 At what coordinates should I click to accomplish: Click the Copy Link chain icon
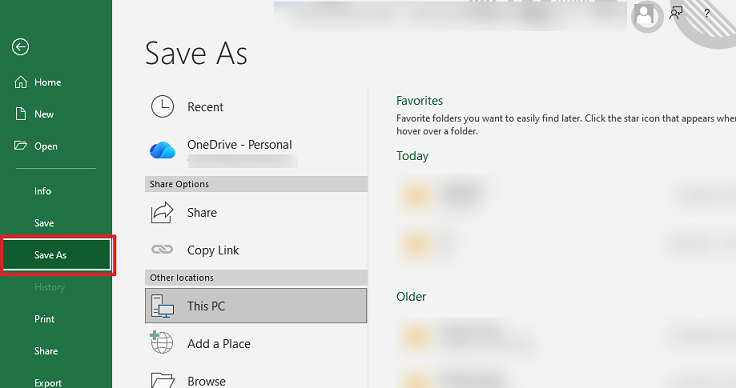(x=162, y=250)
